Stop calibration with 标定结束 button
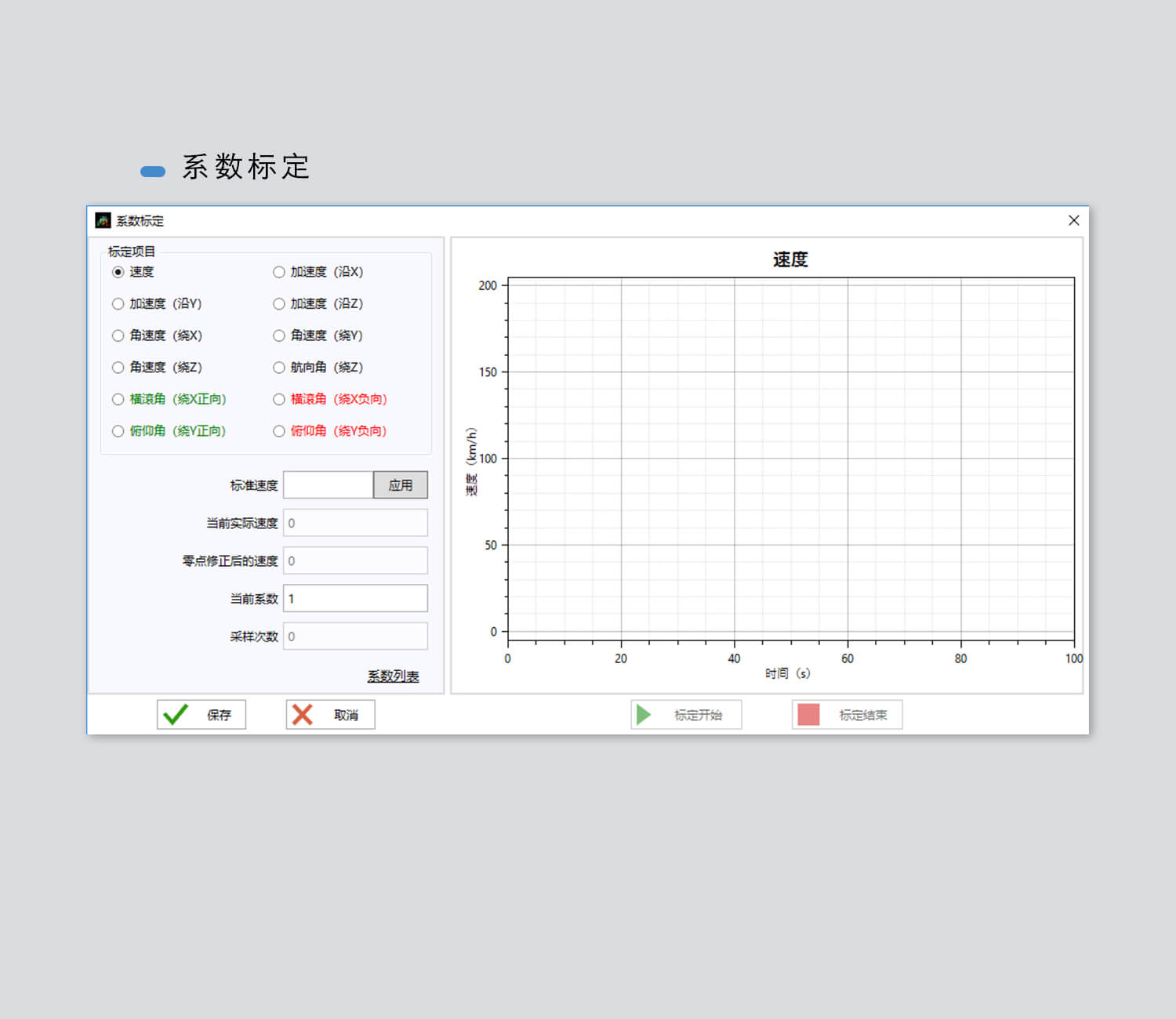The height and width of the screenshot is (1019, 1176). [847, 715]
